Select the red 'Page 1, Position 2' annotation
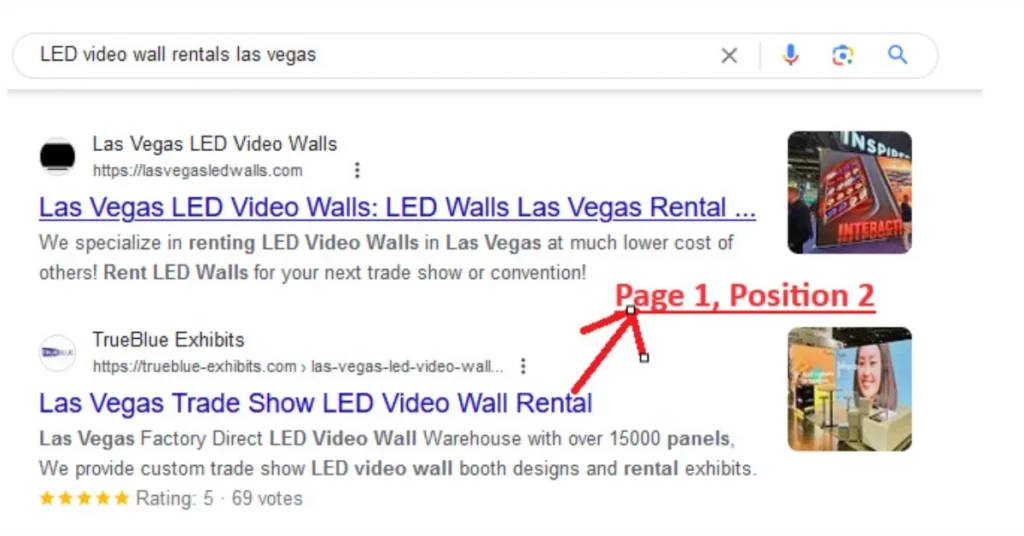Screen dimensions: 1024x536 click(x=744, y=296)
